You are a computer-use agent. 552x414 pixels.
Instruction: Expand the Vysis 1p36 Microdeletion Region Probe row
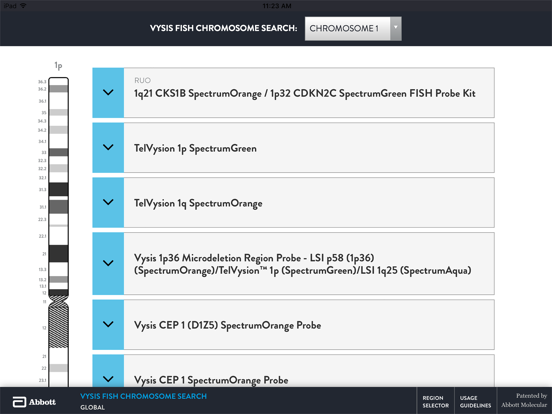[108, 263]
